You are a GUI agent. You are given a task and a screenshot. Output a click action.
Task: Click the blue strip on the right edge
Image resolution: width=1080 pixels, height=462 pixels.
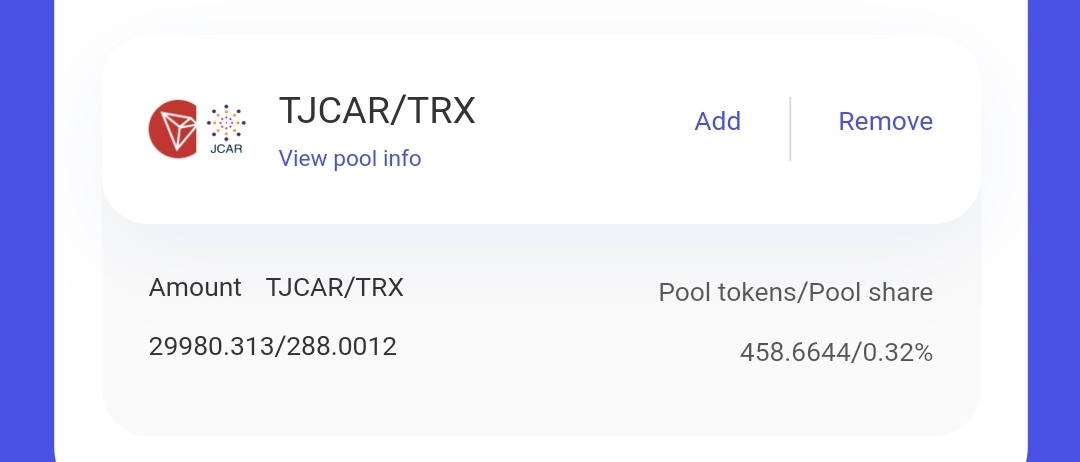click(1054, 230)
